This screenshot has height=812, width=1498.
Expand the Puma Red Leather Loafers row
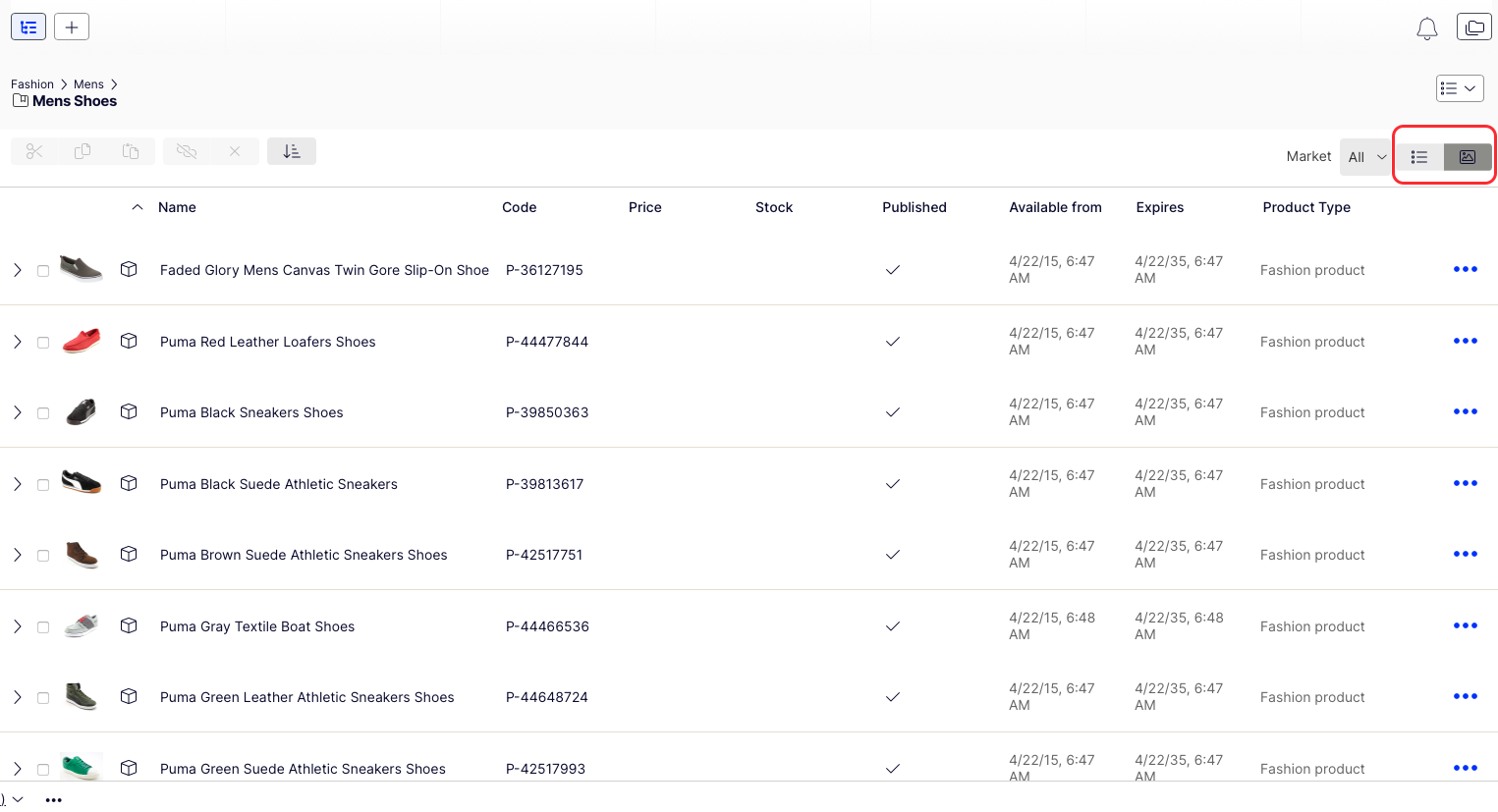(17, 342)
